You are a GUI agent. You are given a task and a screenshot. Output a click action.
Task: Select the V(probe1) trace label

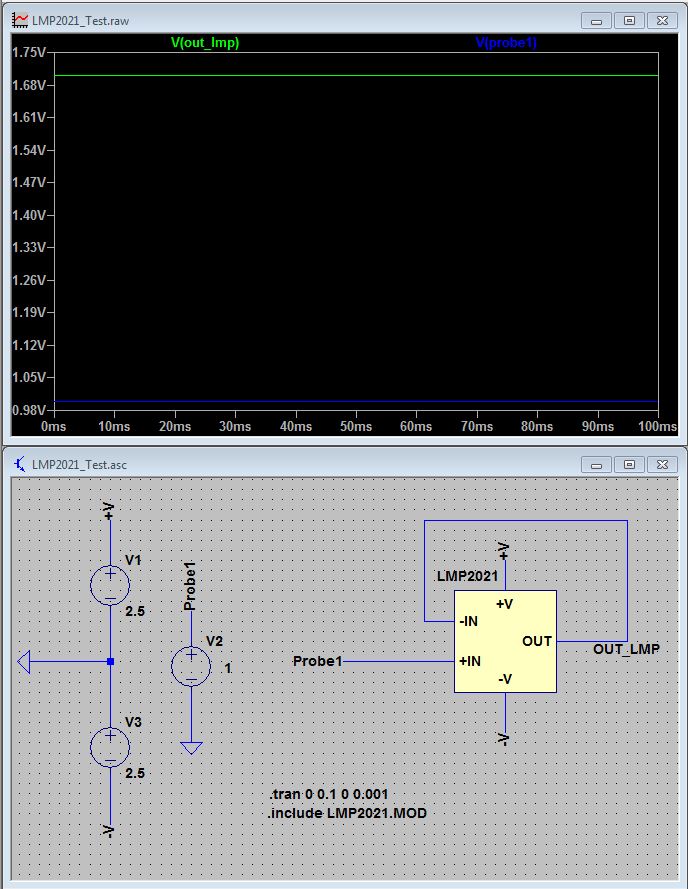pos(506,43)
